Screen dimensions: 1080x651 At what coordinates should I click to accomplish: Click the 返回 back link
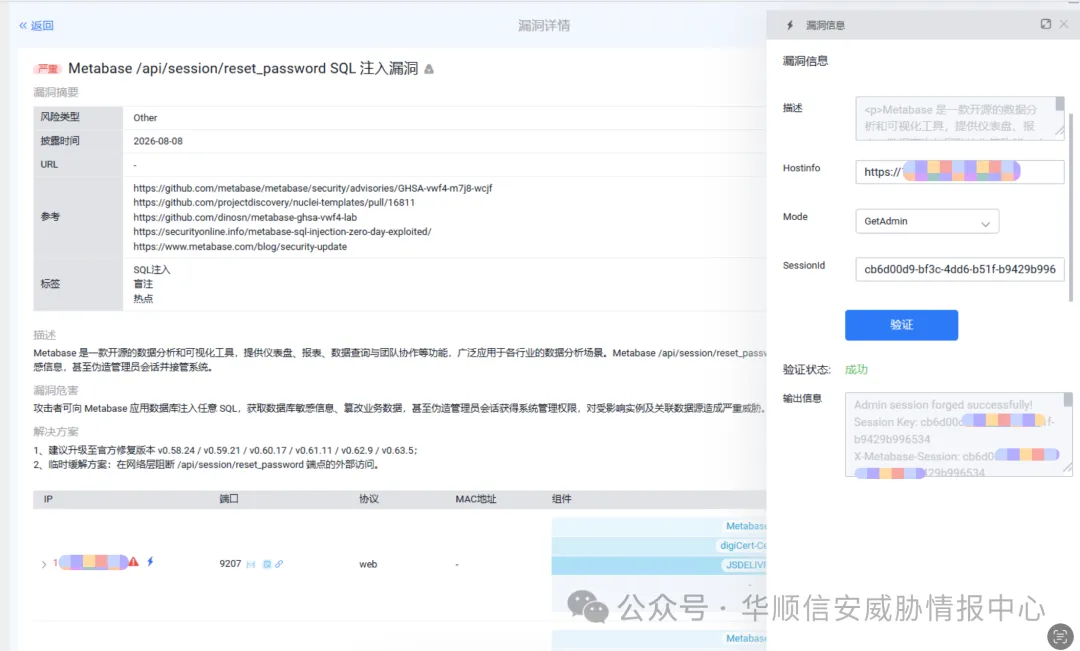click(37, 25)
